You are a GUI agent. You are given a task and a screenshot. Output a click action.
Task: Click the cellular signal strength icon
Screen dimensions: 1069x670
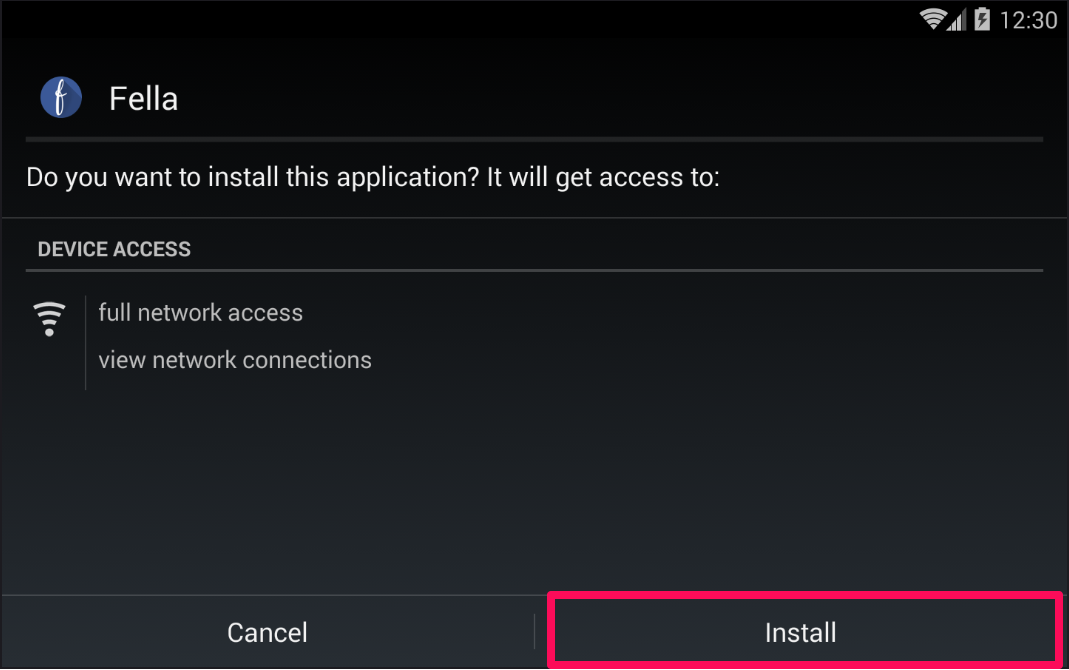point(957,20)
